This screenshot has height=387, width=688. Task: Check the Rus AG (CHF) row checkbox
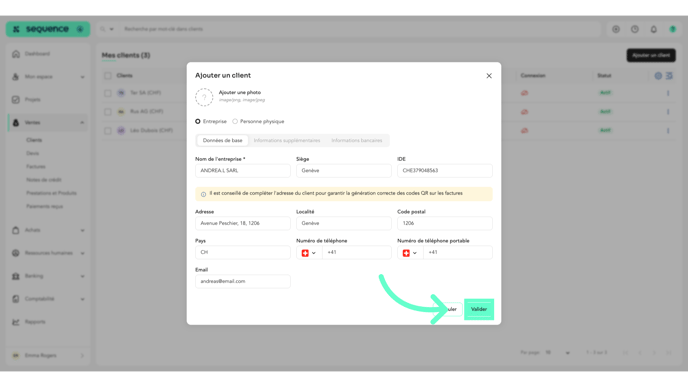(108, 112)
